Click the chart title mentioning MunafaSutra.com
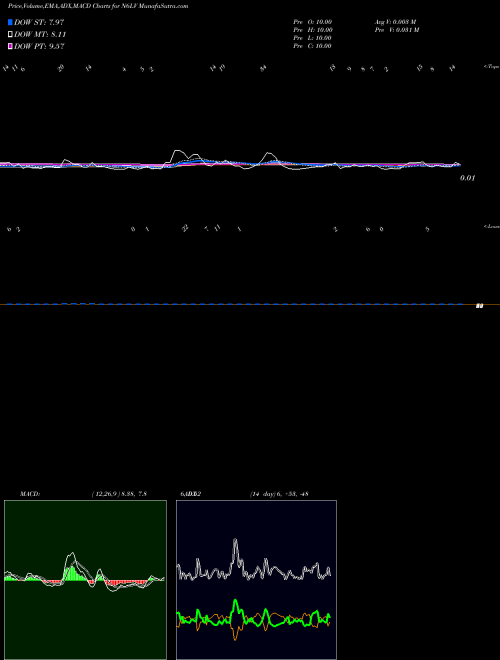This screenshot has width=500, height=660. click(98, 6)
